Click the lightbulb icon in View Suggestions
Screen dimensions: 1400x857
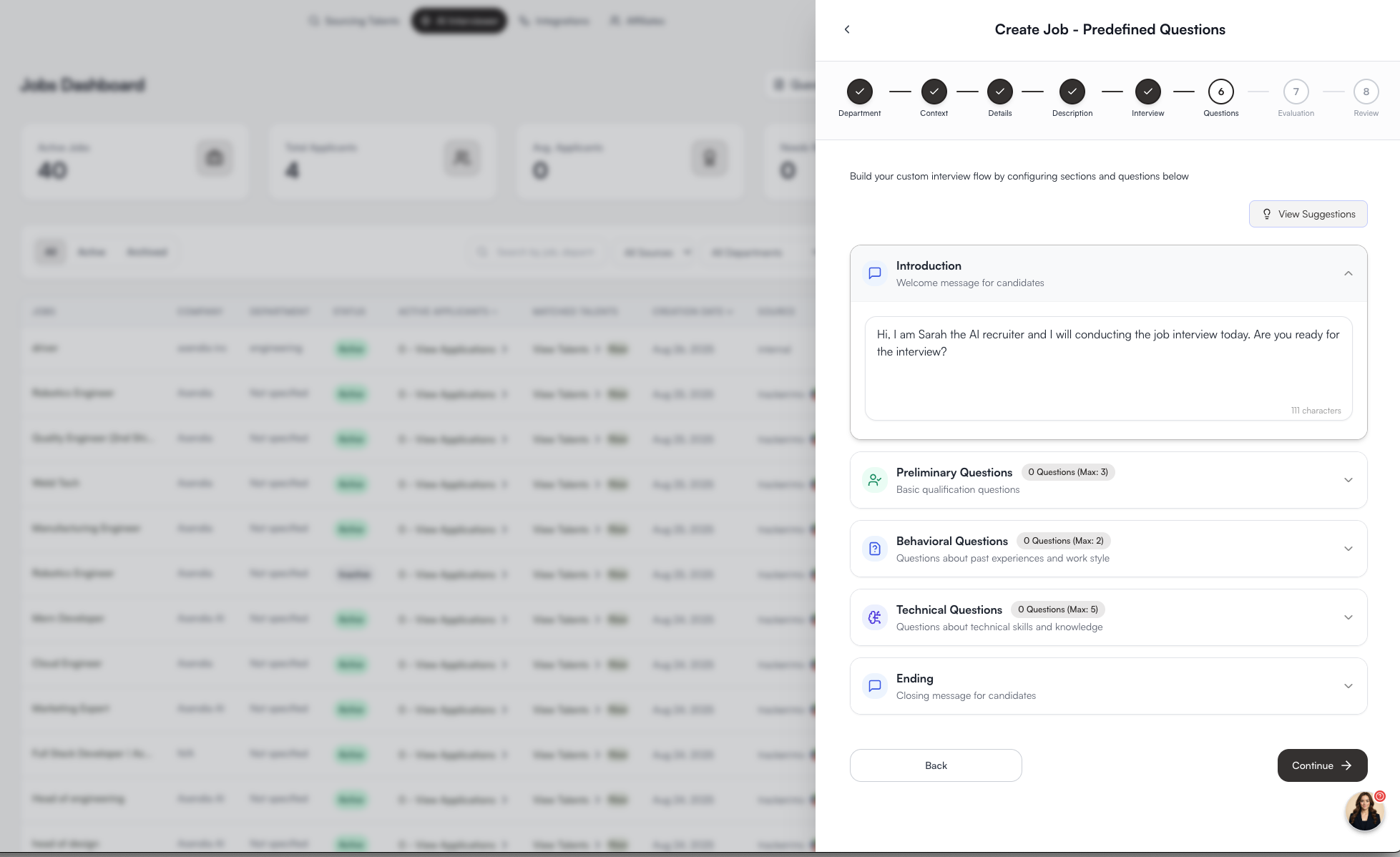coord(1266,214)
